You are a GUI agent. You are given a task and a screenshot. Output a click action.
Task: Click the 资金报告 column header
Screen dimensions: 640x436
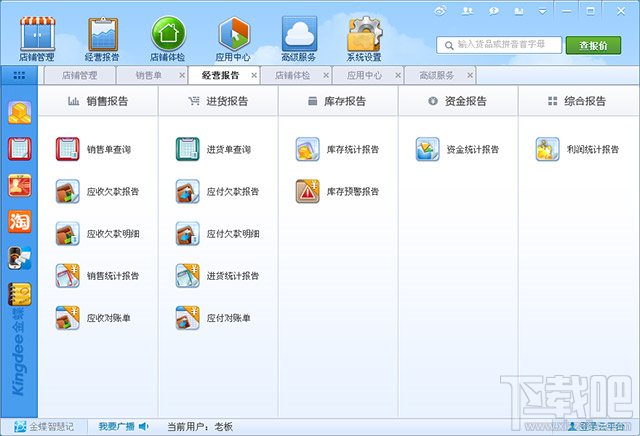458,101
